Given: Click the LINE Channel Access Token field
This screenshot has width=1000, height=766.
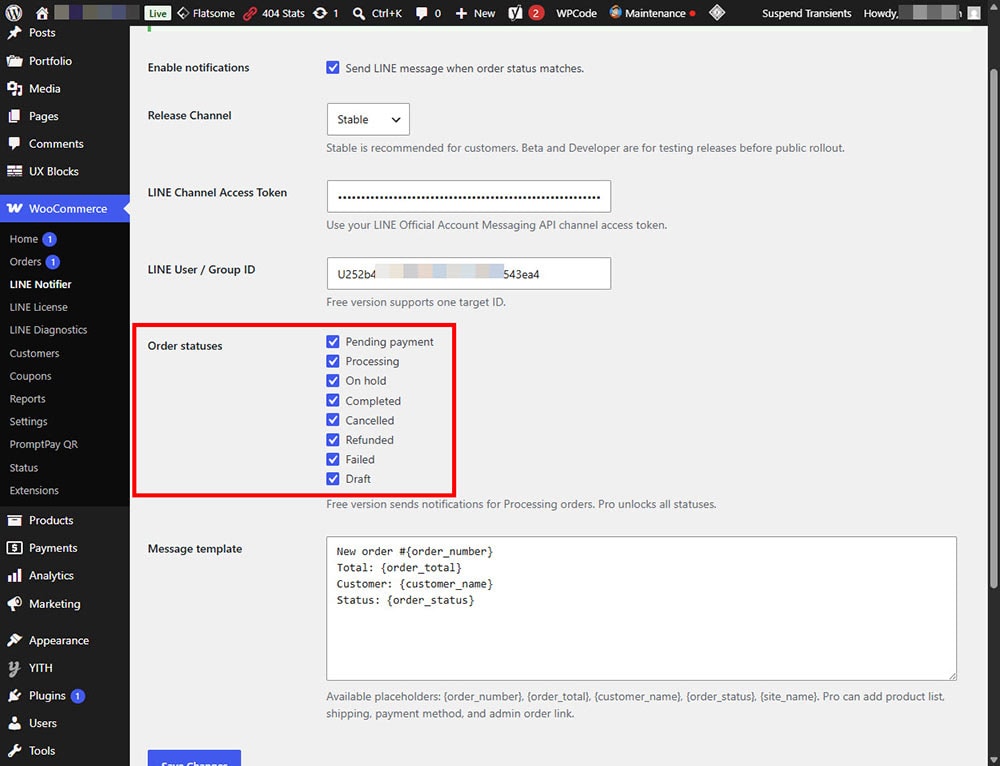Looking at the screenshot, I should pos(469,196).
